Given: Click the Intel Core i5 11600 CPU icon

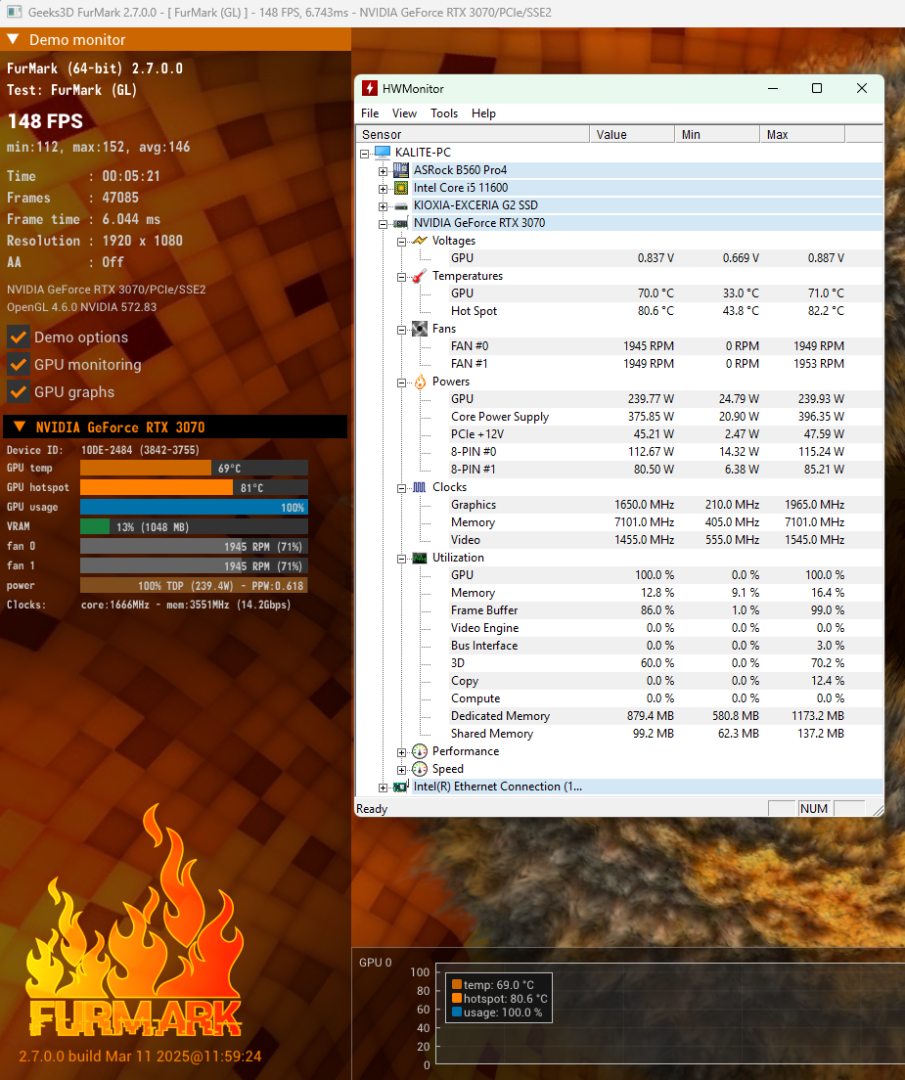Looking at the screenshot, I should (401, 187).
